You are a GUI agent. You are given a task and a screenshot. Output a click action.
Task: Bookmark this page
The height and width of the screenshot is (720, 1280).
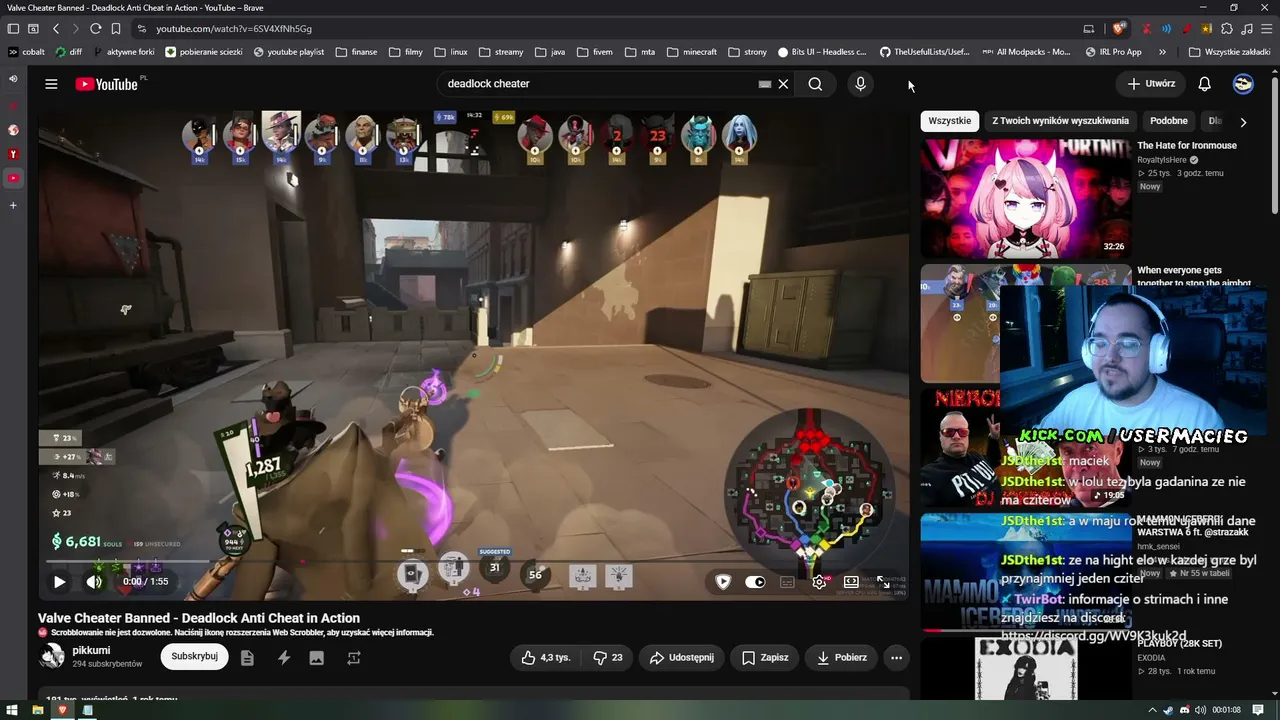(x=116, y=29)
